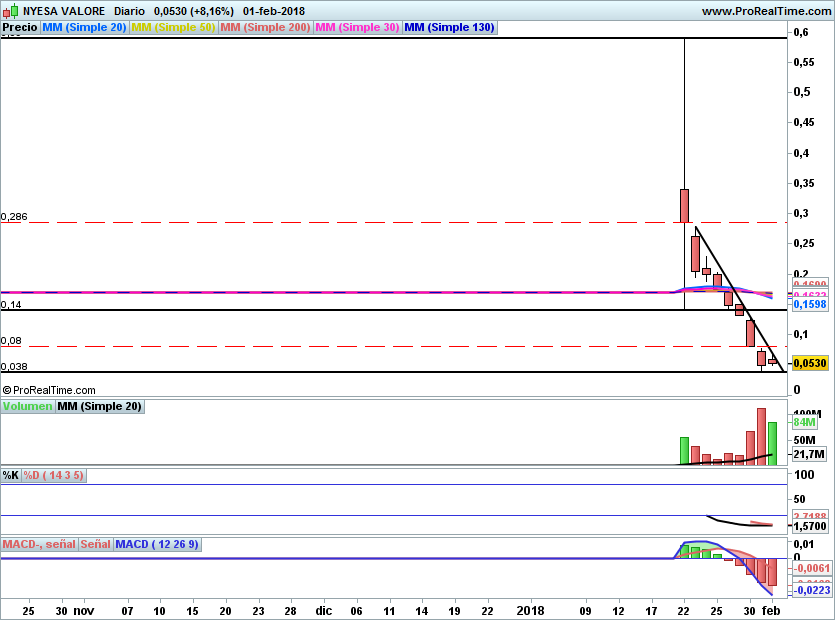Click the MM (Simple 130) indicator label

[x=449, y=28]
